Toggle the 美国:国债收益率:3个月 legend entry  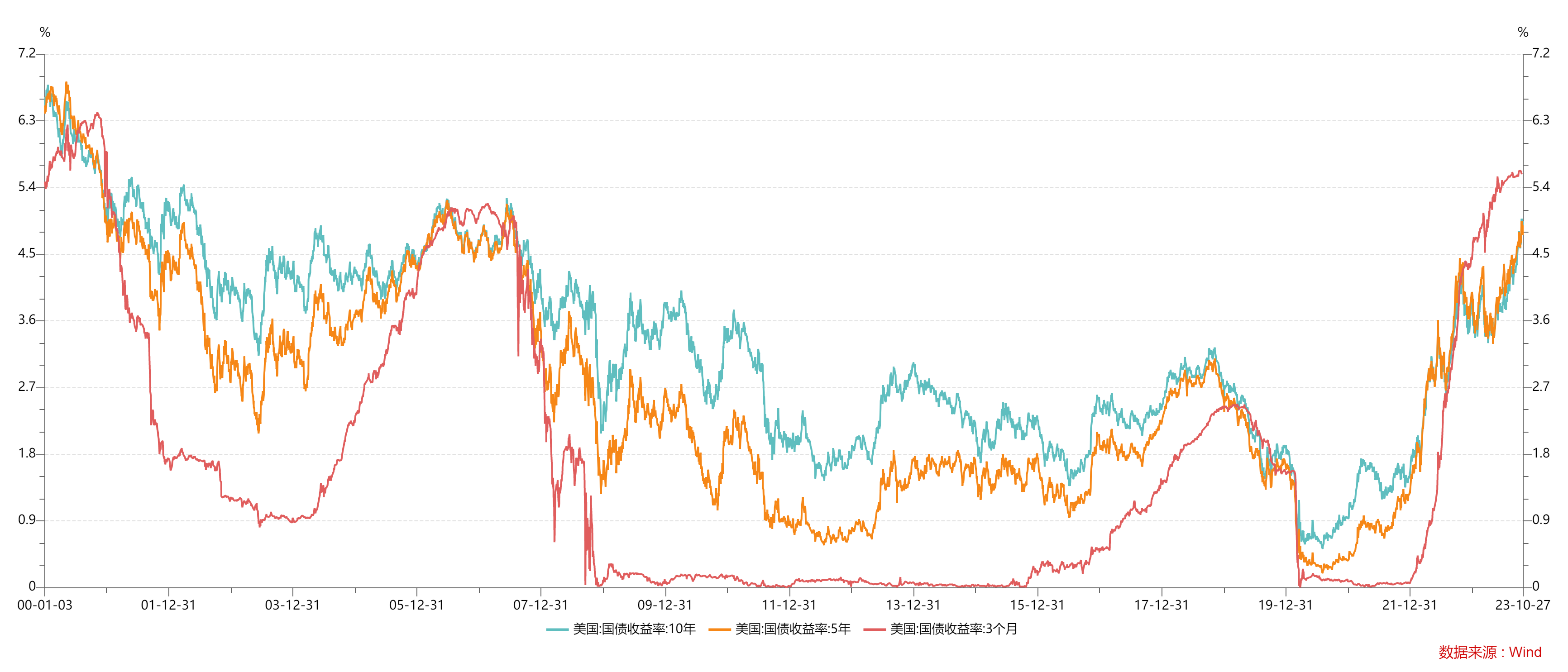point(953,629)
